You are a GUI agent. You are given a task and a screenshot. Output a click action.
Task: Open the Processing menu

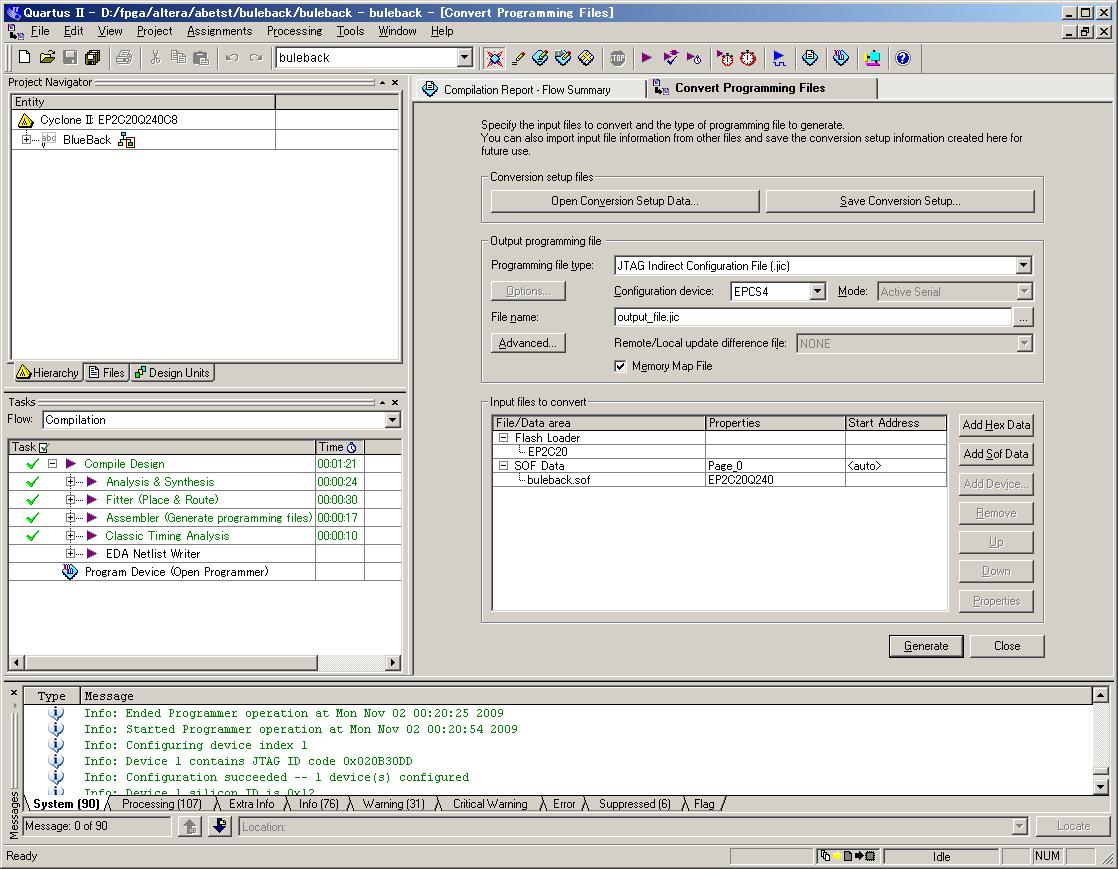[294, 31]
